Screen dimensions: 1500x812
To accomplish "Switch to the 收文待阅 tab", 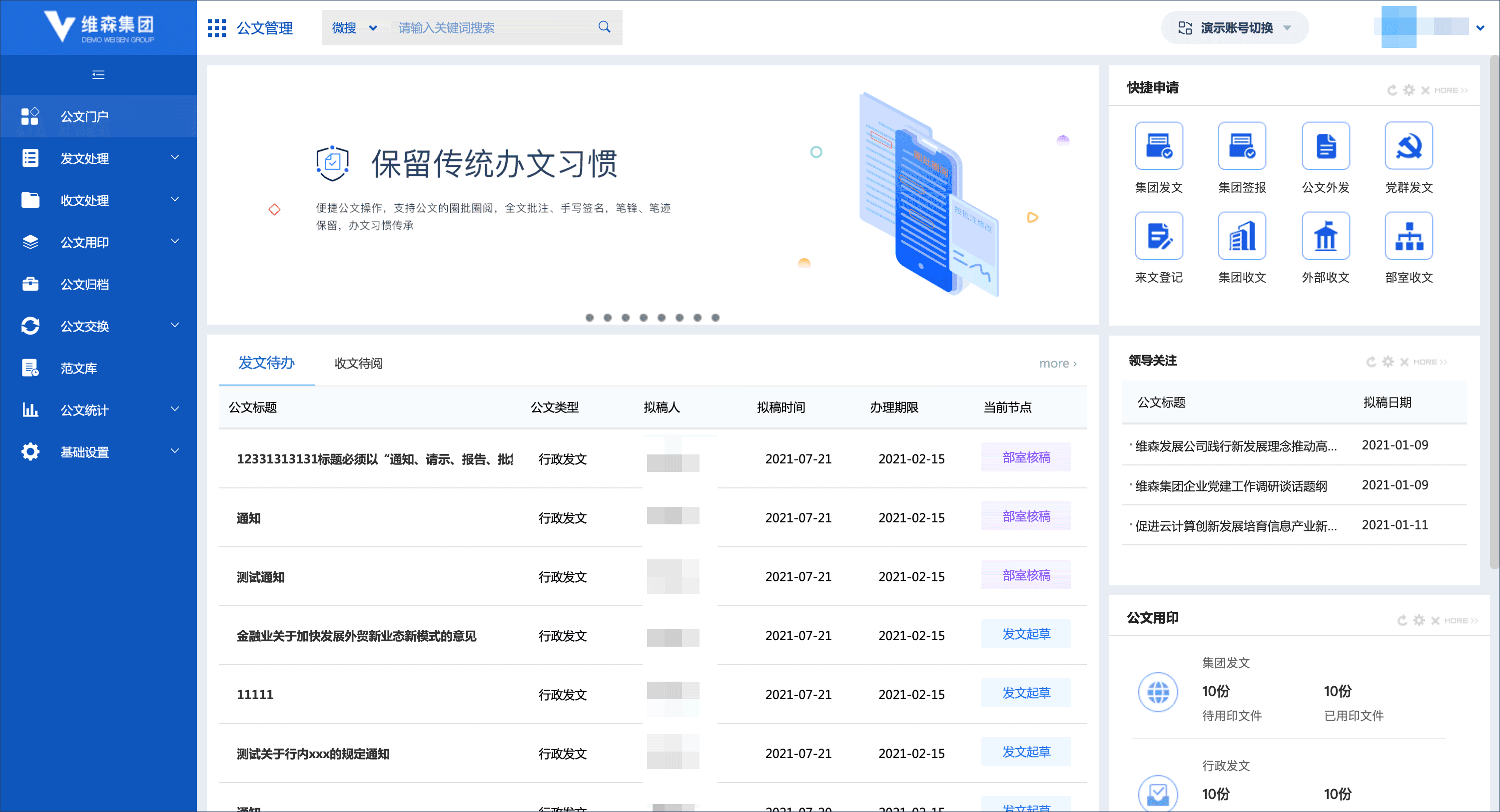I will pos(358,363).
